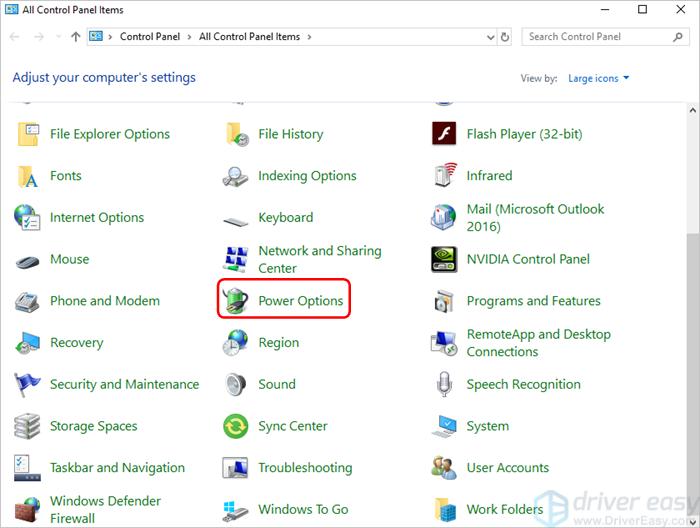Open File Explorer Options icon
The height and width of the screenshot is (528, 700).
point(28,134)
